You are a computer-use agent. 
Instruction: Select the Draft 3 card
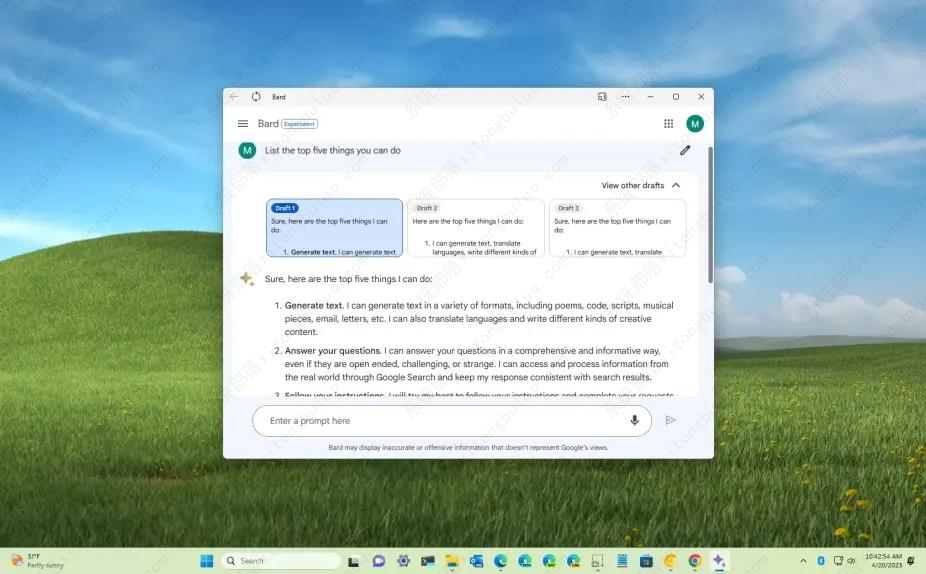pos(617,227)
